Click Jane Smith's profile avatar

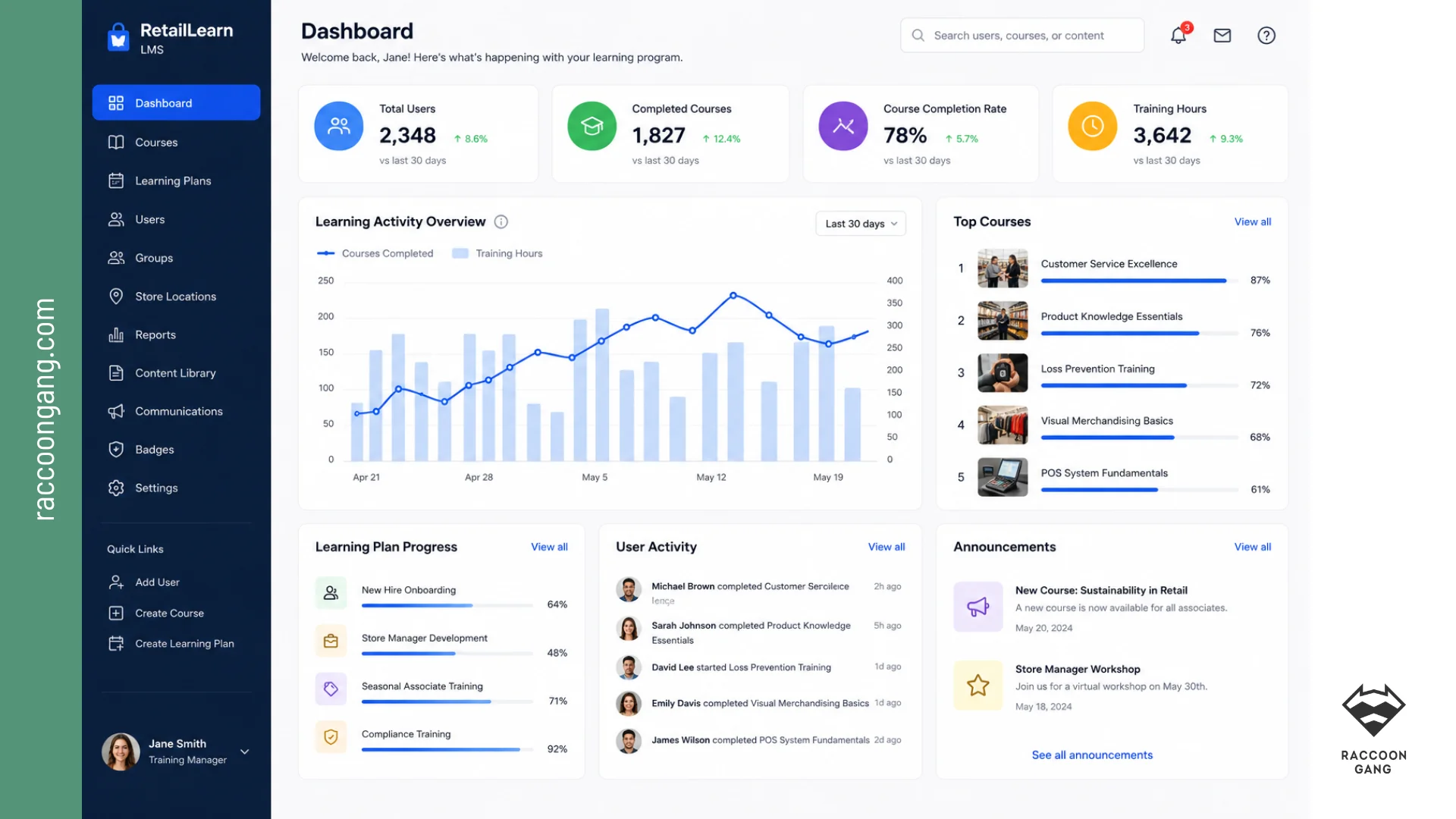[x=121, y=752]
